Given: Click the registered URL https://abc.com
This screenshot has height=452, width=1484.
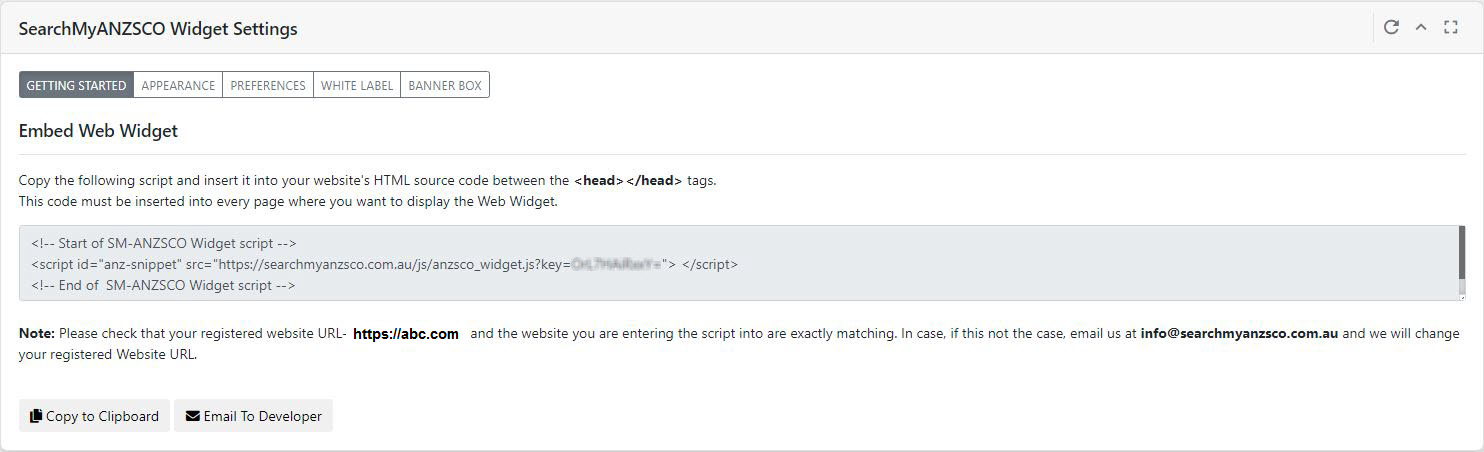Looking at the screenshot, I should point(406,334).
